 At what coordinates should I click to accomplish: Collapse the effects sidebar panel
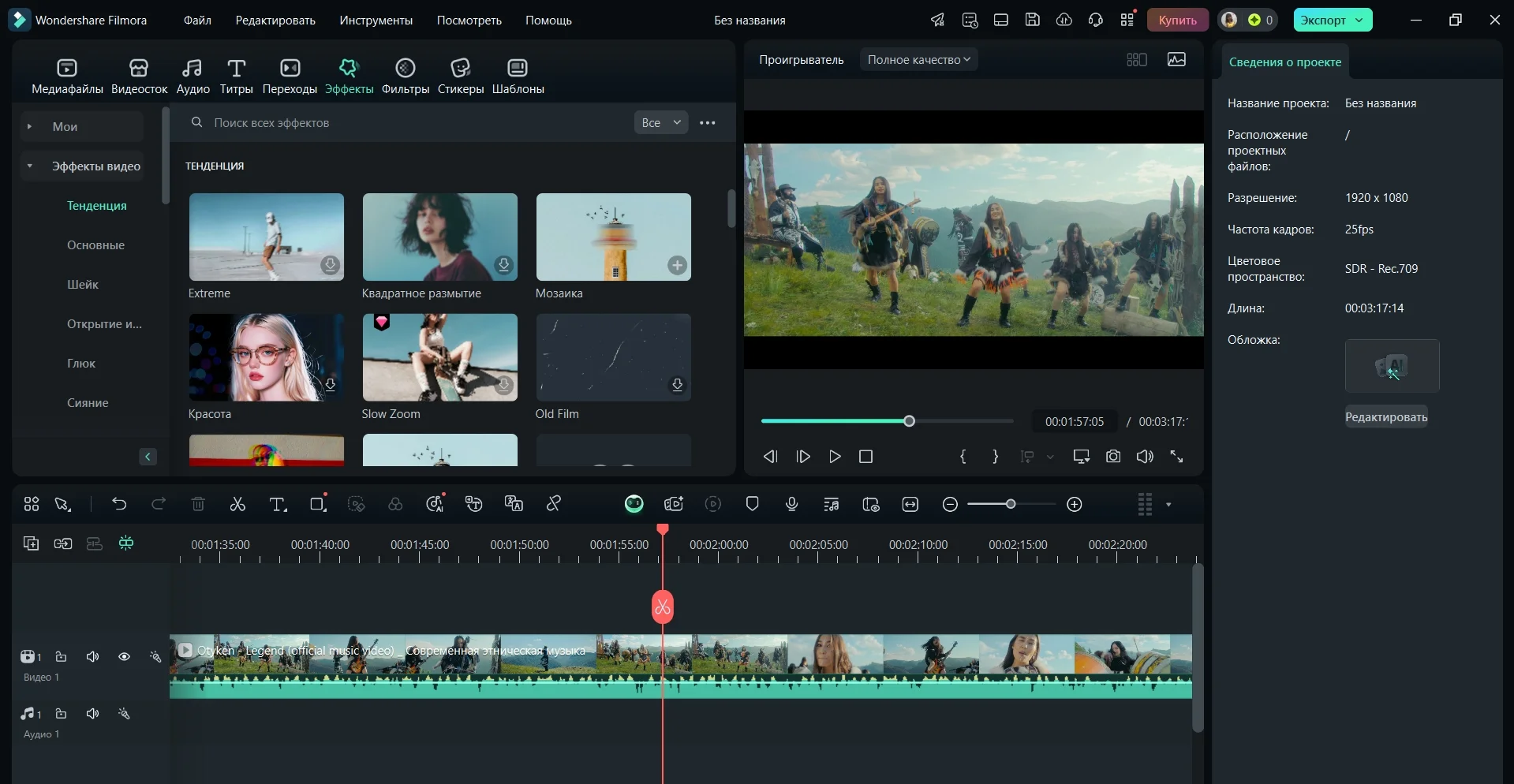tap(148, 457)
